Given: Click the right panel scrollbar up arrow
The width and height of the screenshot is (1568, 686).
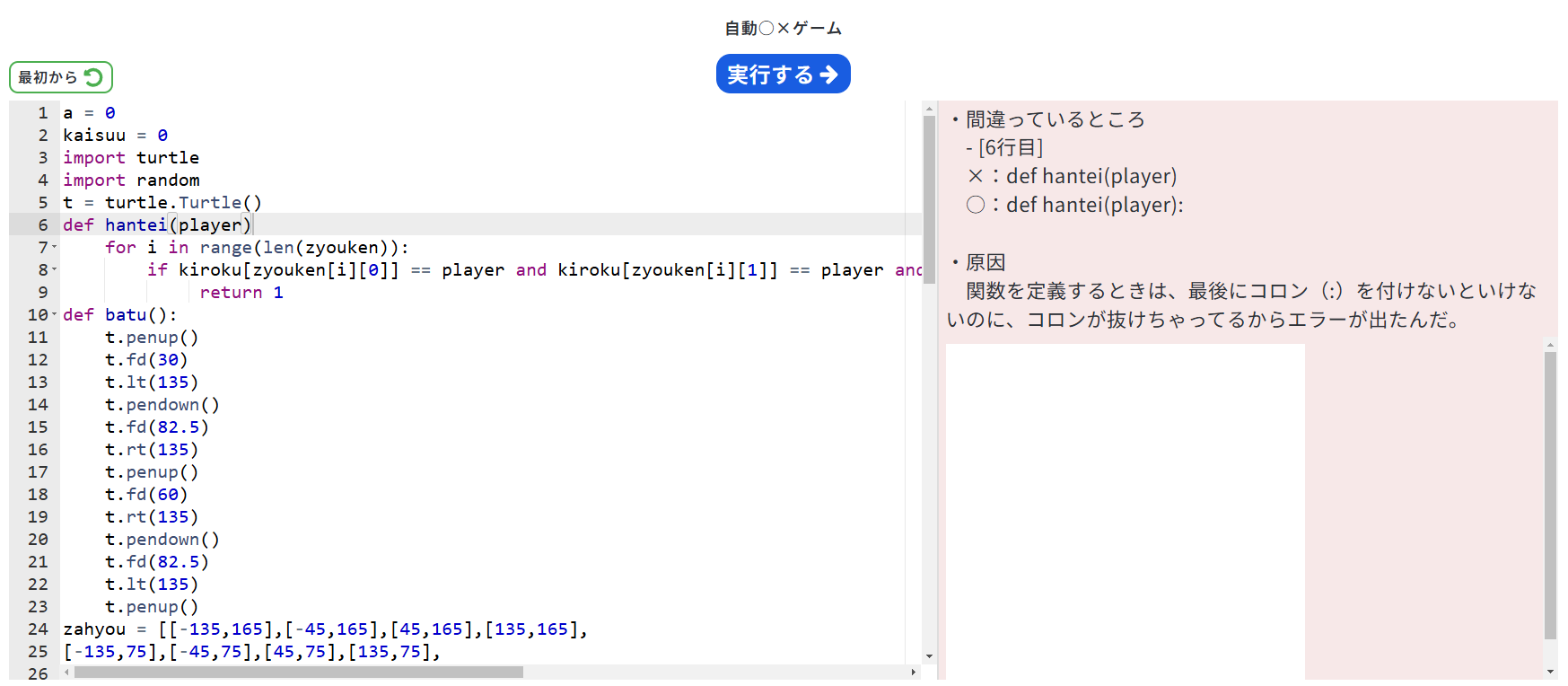Looking at the screenshot, I should click(x=1550, y=345).
